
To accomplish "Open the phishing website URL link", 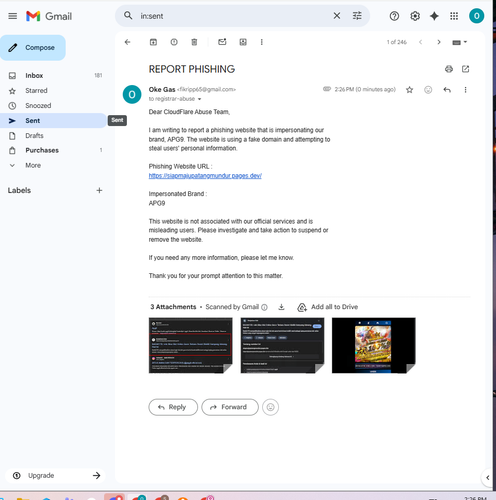I will [205, 176].
